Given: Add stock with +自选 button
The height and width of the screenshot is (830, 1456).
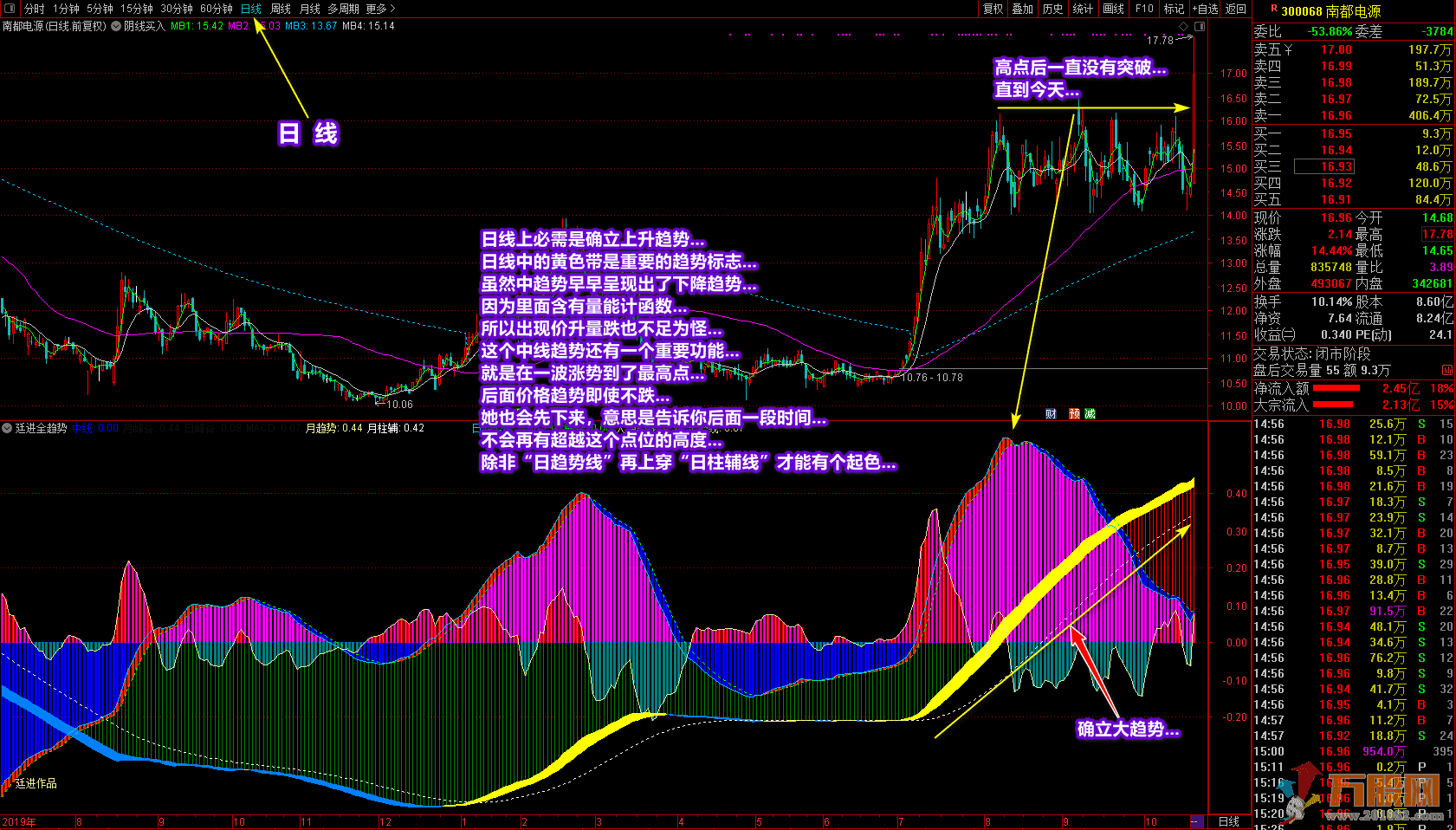Looking at the screenshot, I should 1205,9.
